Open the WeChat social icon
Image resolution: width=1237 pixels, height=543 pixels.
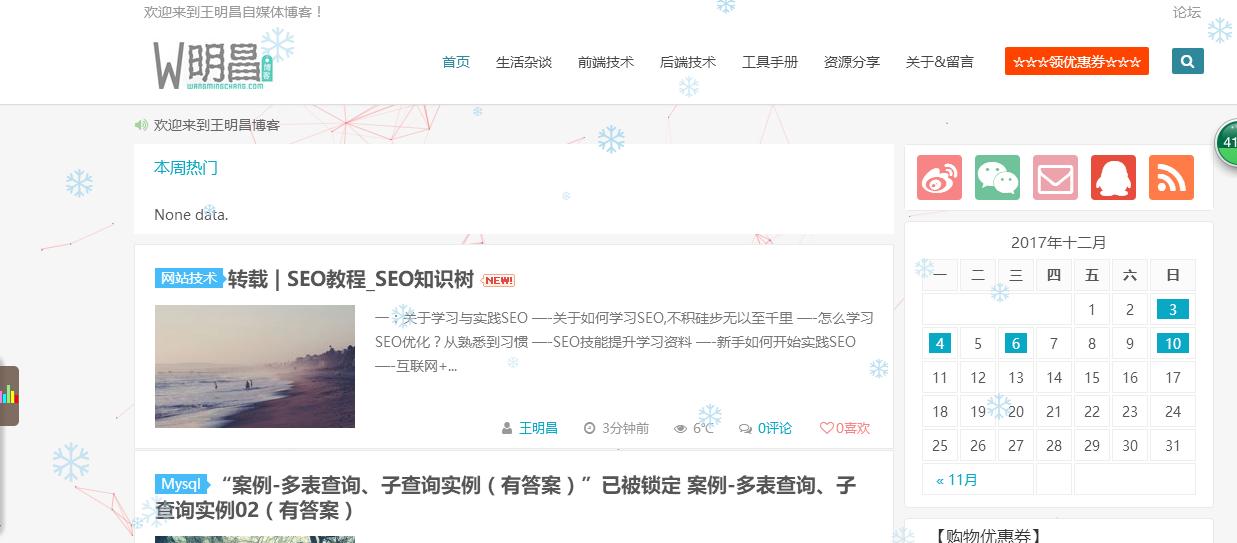997,178
